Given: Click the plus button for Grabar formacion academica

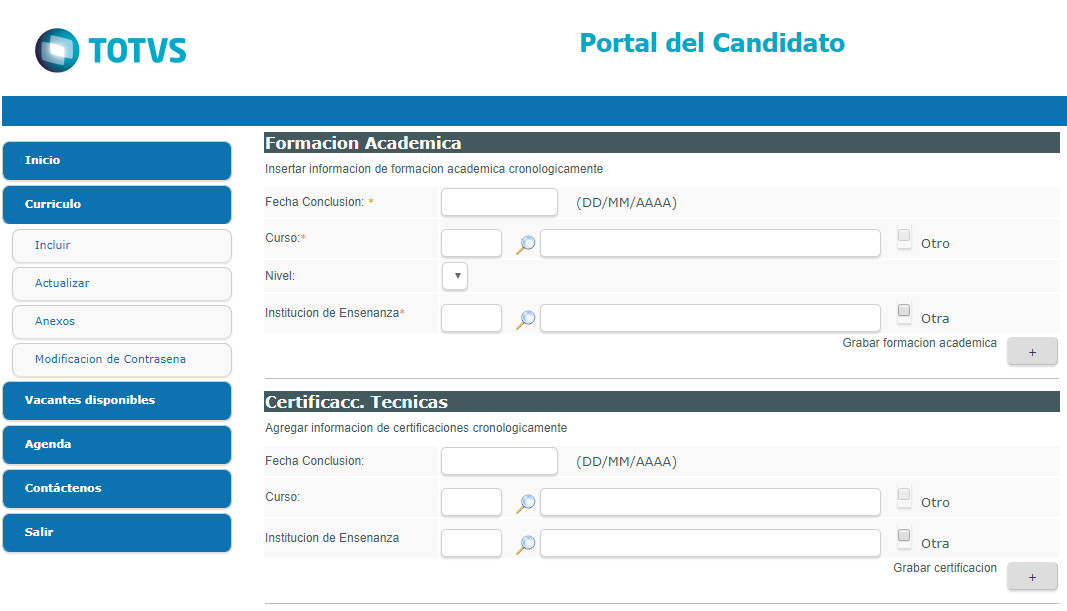Looking at the screenshot, I should tap(1032, 352).
